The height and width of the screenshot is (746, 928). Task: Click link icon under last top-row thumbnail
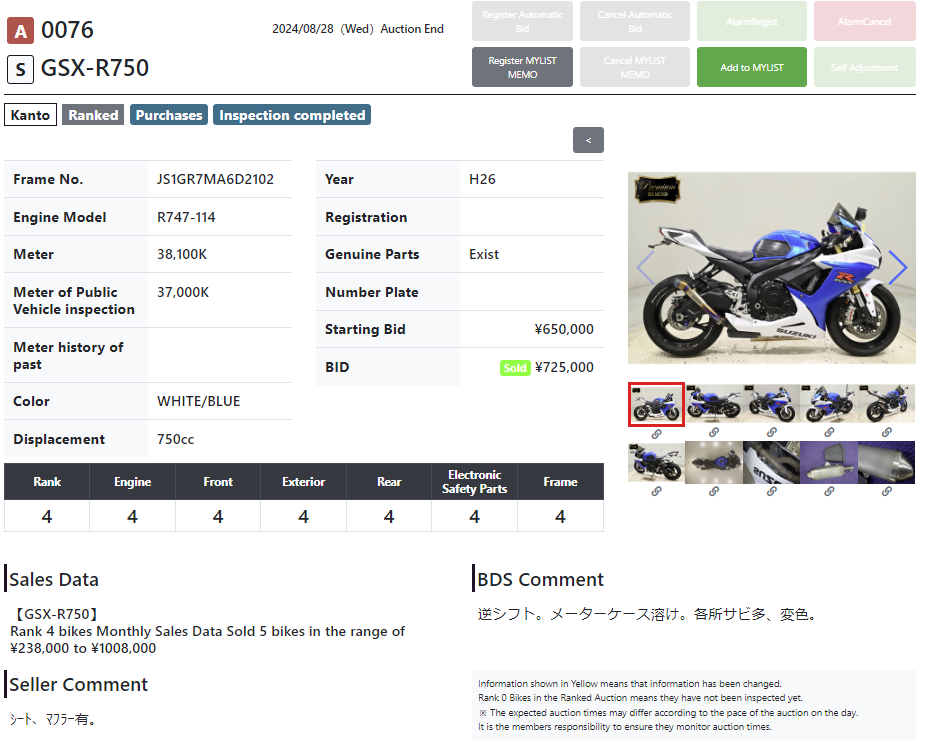(x=886, y=433)
